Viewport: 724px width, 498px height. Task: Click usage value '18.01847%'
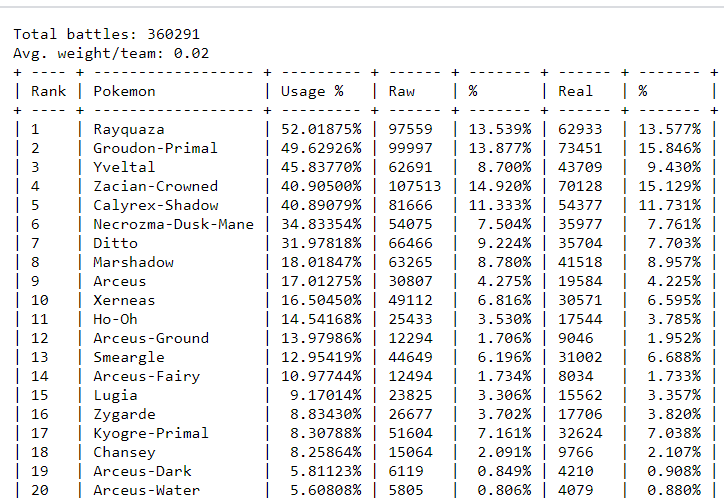321,262
